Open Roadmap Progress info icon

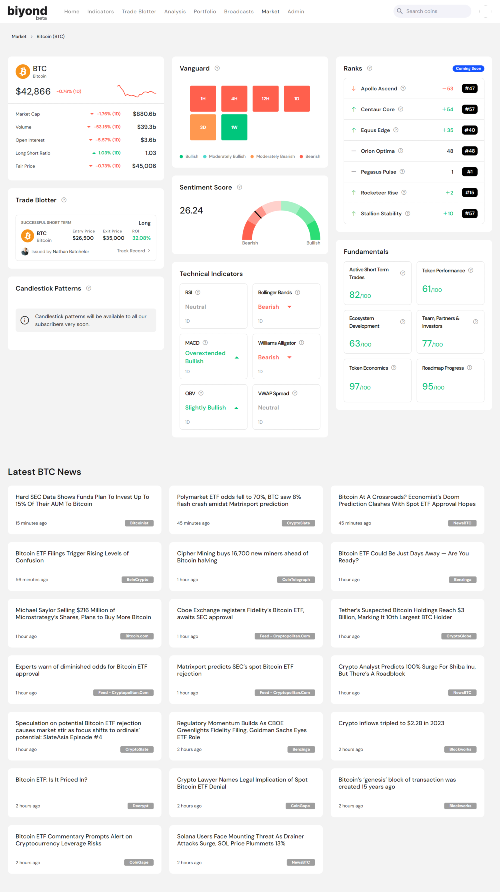point(469,367)
